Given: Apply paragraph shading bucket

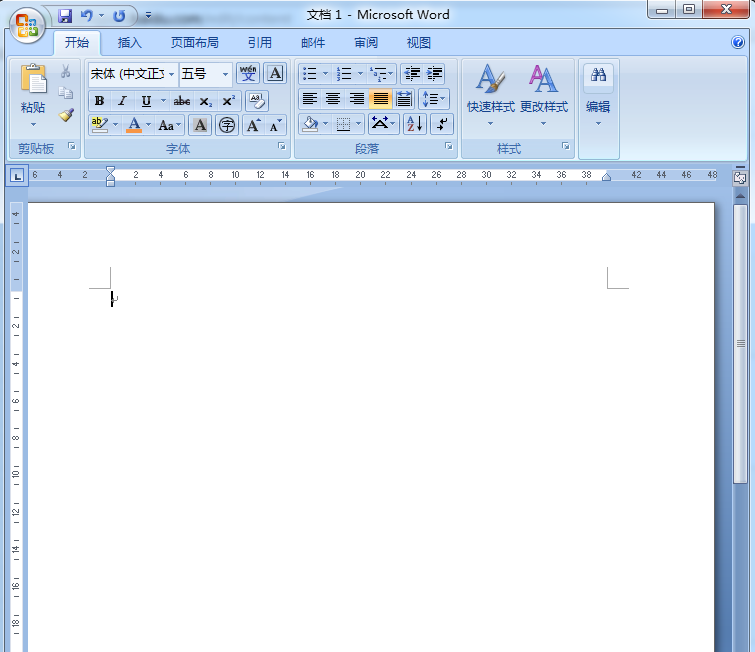Looking at the screenshot, I should click(x=310, y=124).
